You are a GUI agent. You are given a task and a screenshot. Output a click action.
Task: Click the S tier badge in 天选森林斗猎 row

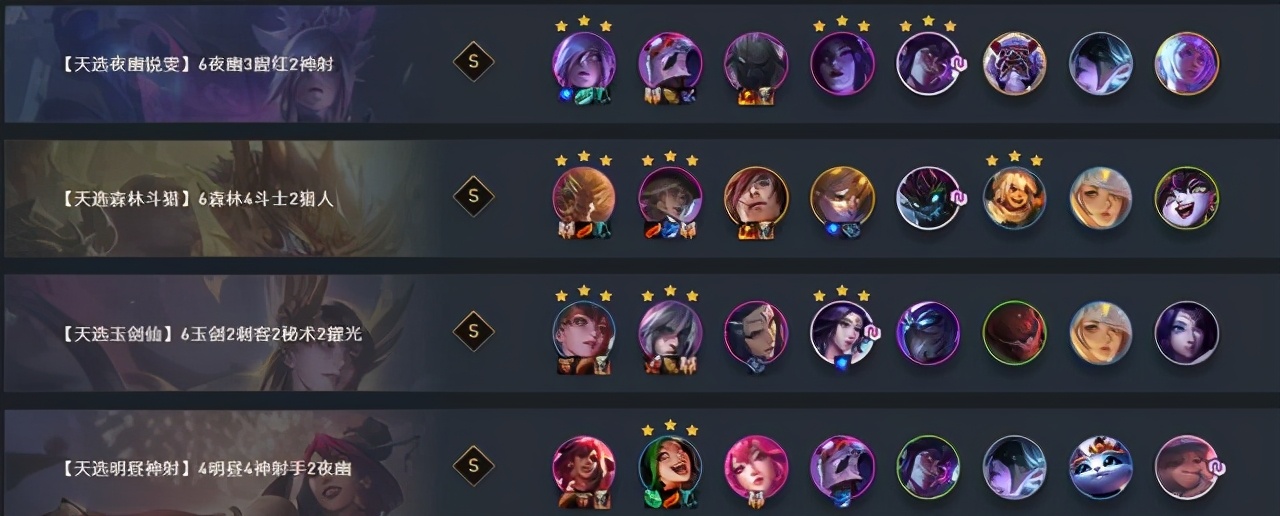click(x=473, y=196)
